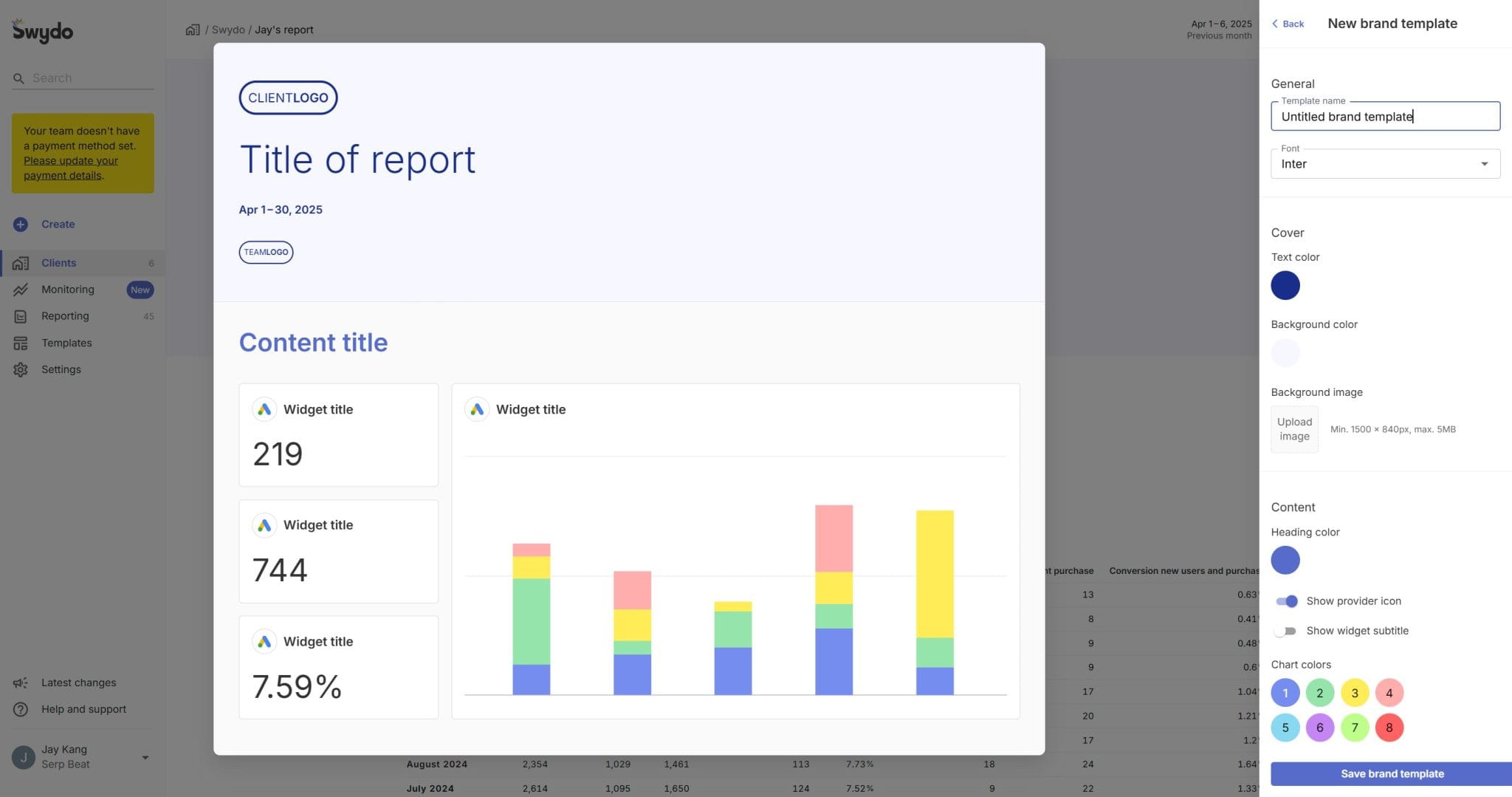
Task: Open the Font dropdown showing Inter
Action: coord(1384,164)
